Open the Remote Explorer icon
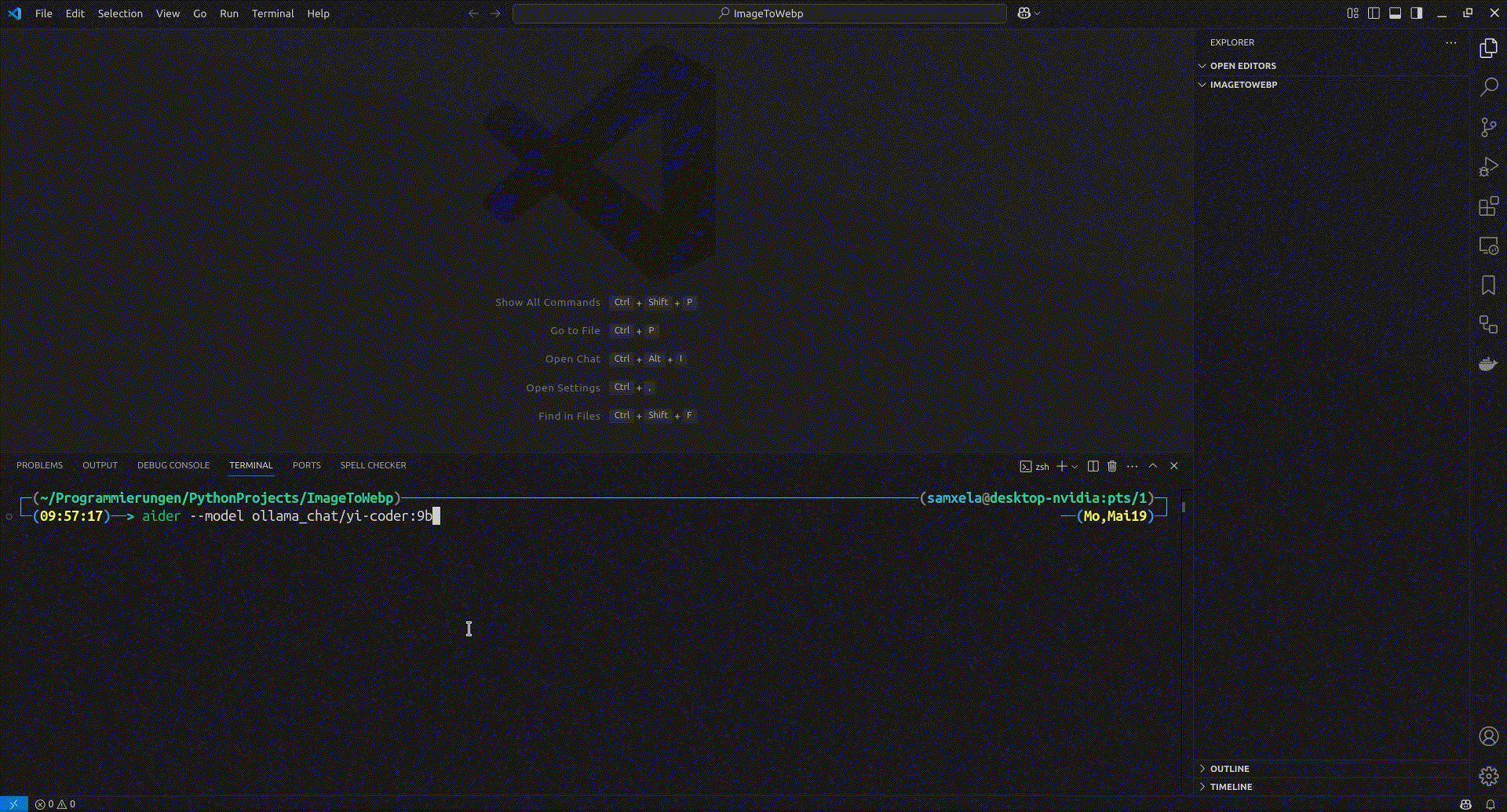The height and width of the screenshot is (812, 1507). (1488, 246)
